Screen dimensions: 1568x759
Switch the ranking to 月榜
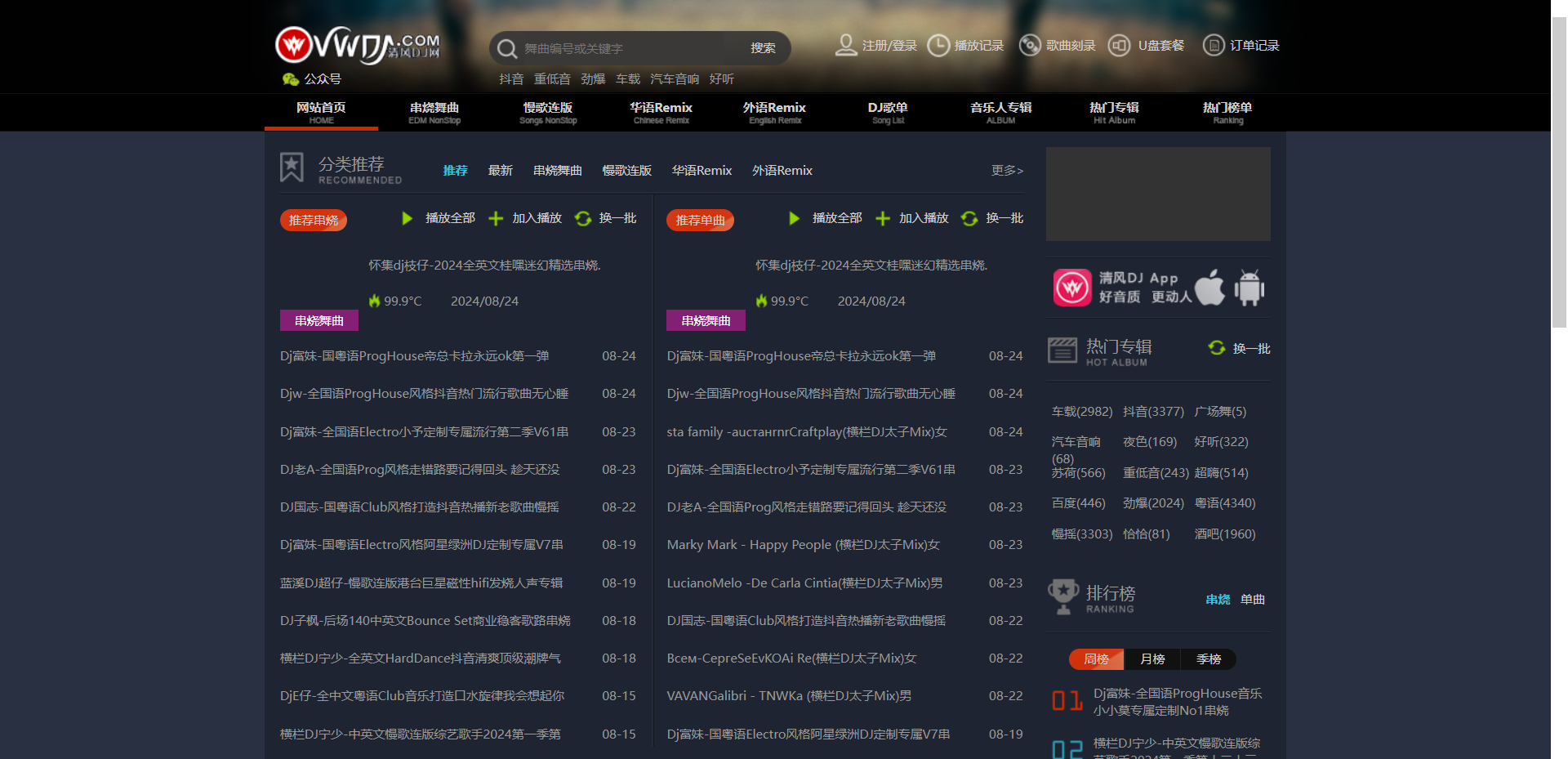1152,659
